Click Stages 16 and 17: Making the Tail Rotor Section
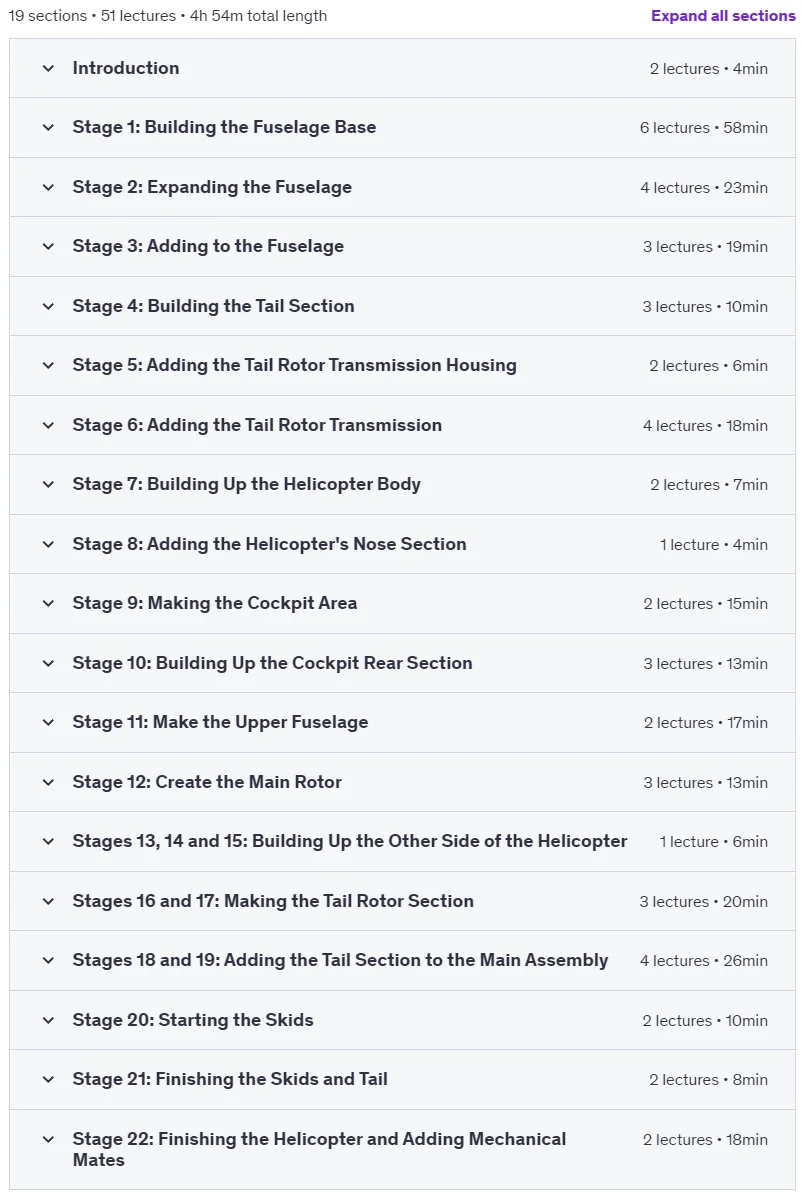 (273, 901)
